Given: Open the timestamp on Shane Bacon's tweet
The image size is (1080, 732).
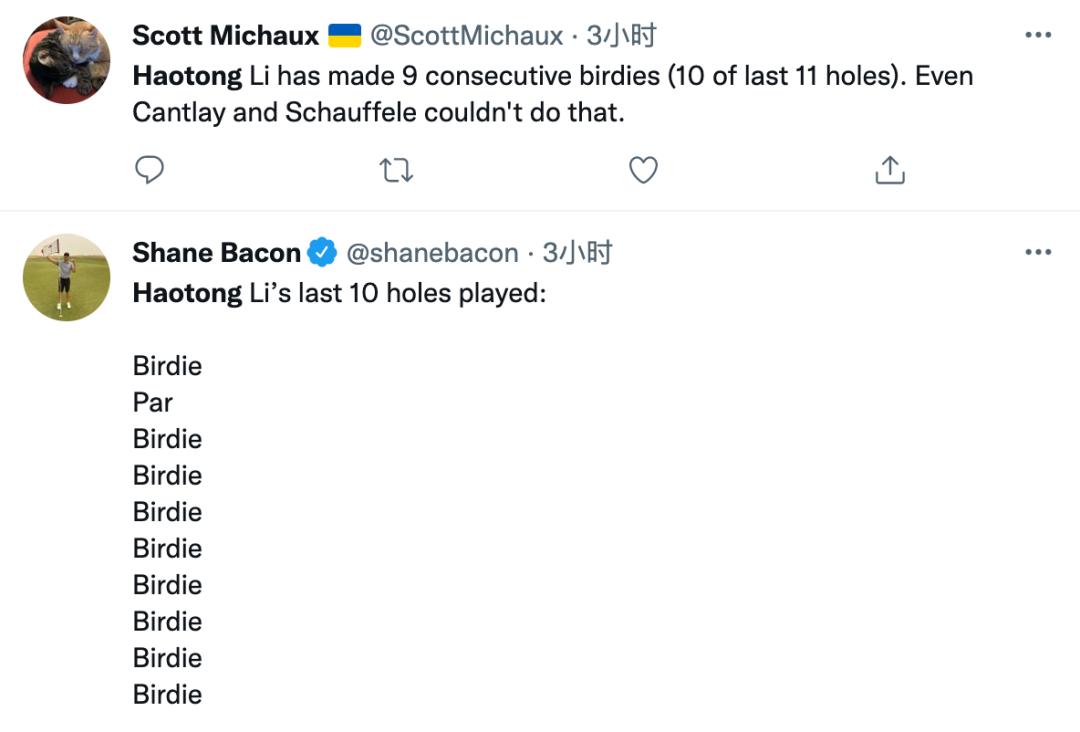Looking at the screenshot, I should pos(577,254).
